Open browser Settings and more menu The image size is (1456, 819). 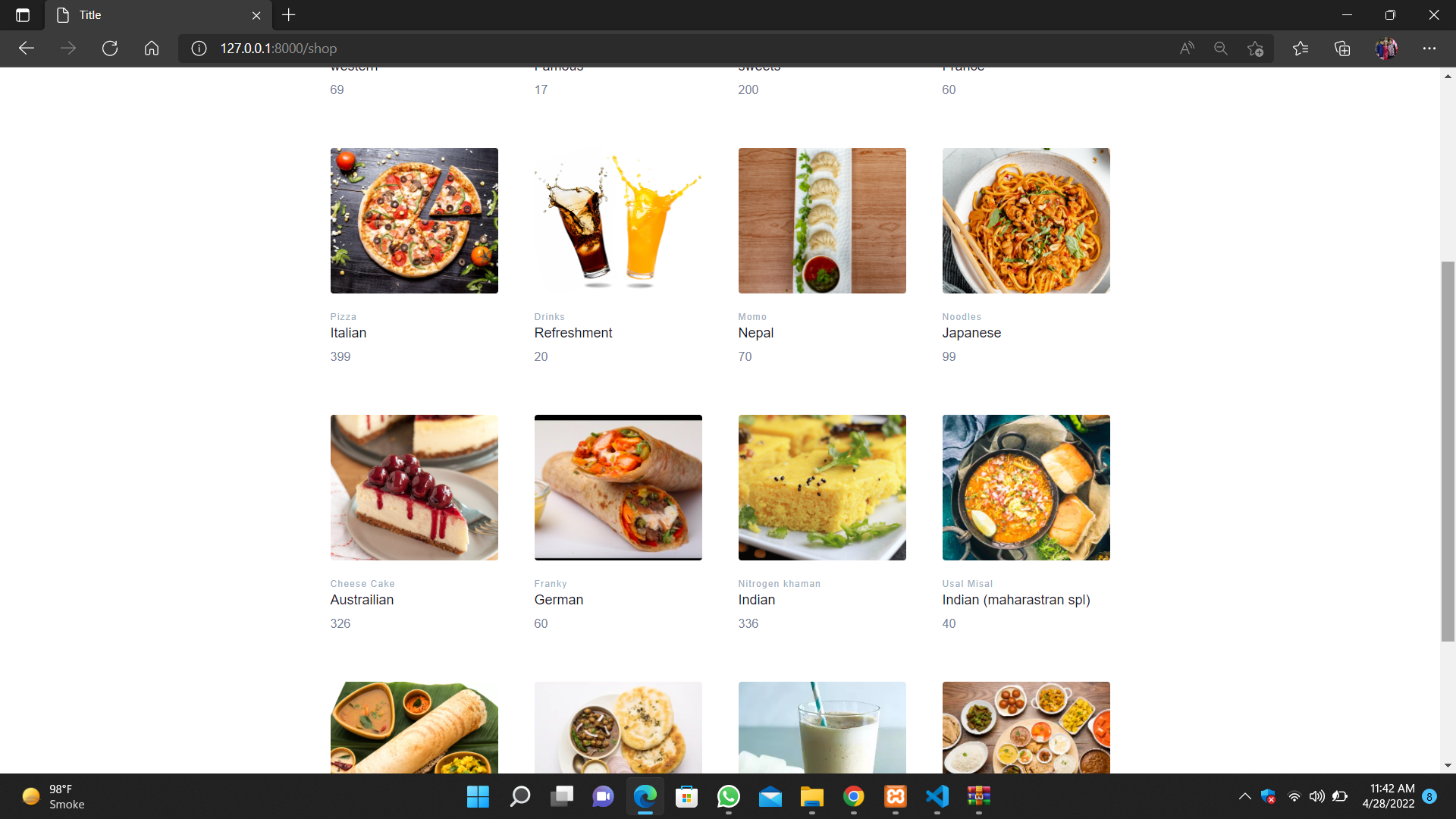(x=1429, y=49)
